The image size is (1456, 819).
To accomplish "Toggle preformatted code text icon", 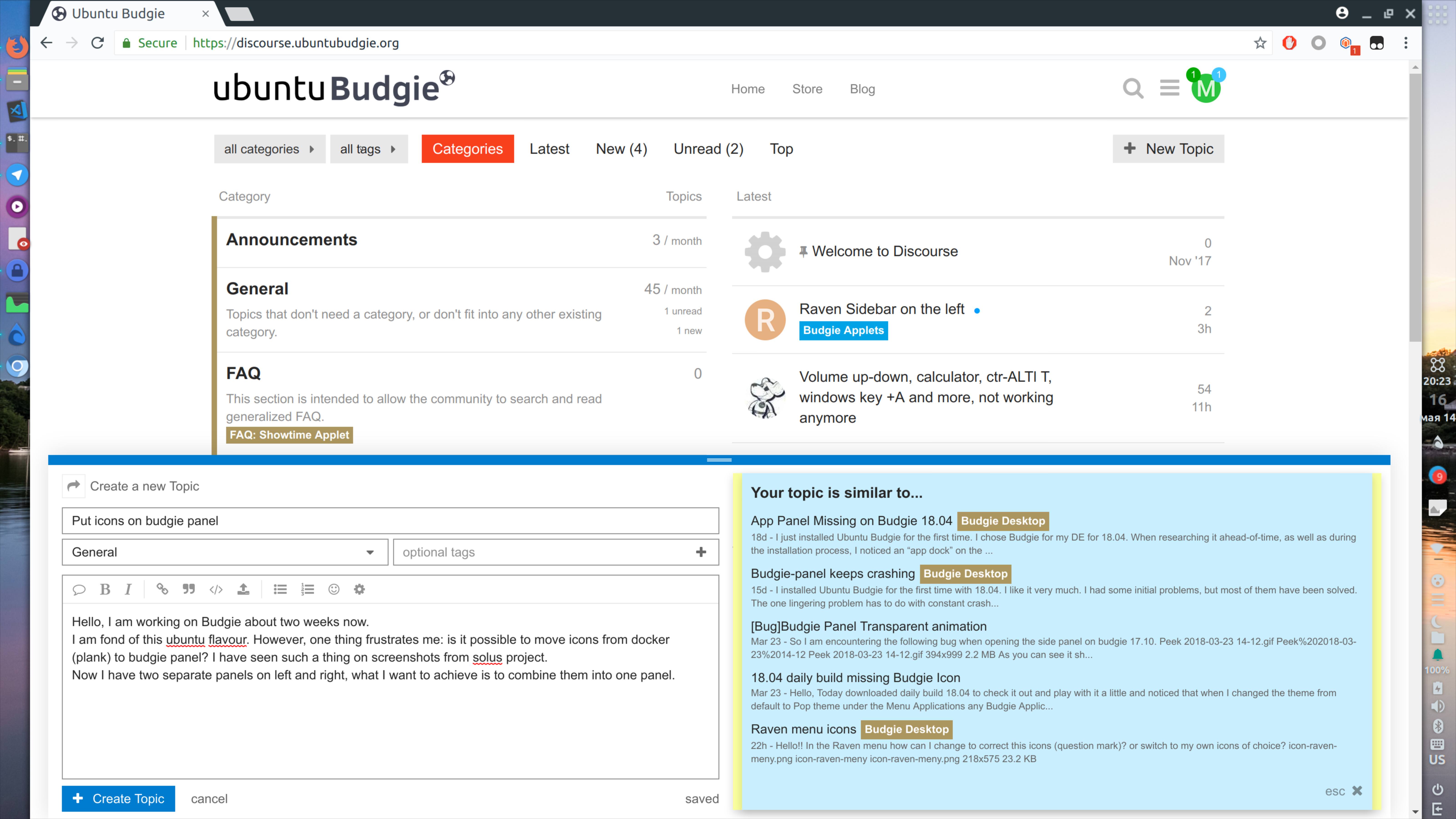I will pos(216,589).
